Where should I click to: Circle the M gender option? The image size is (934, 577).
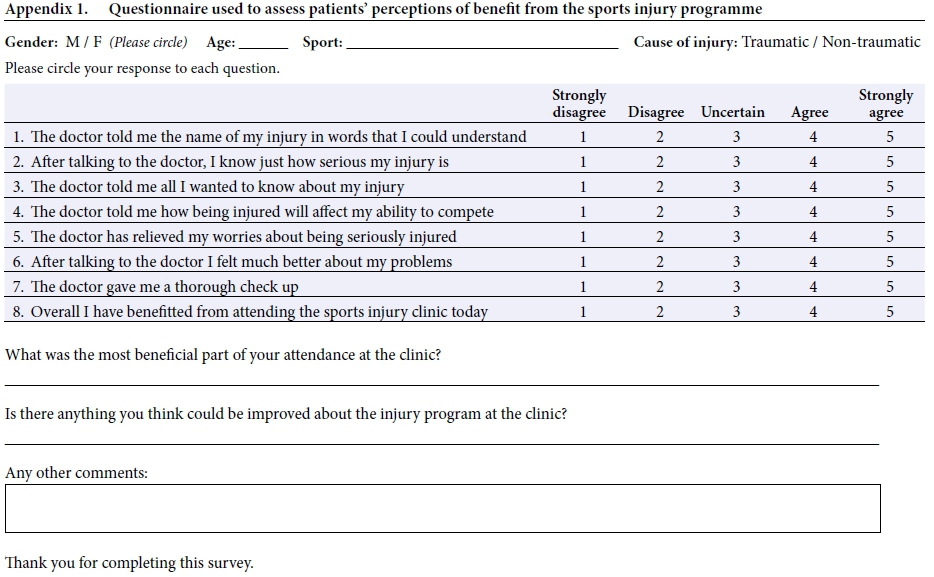(70, 43)
